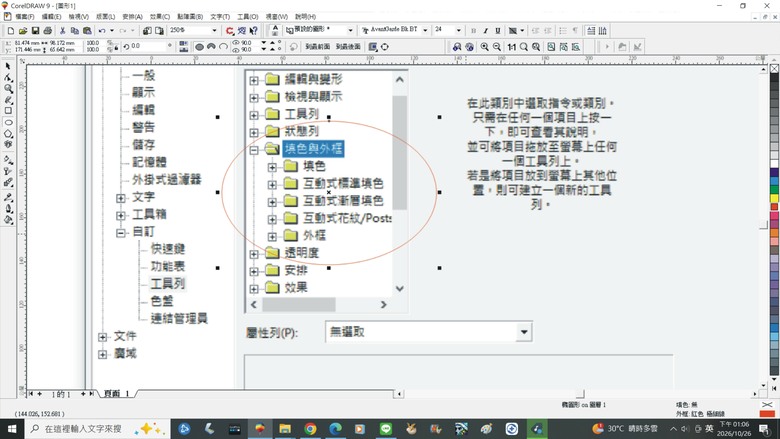
Task: Toggle the lock aspect ratio button
Action: click(115, 47)
